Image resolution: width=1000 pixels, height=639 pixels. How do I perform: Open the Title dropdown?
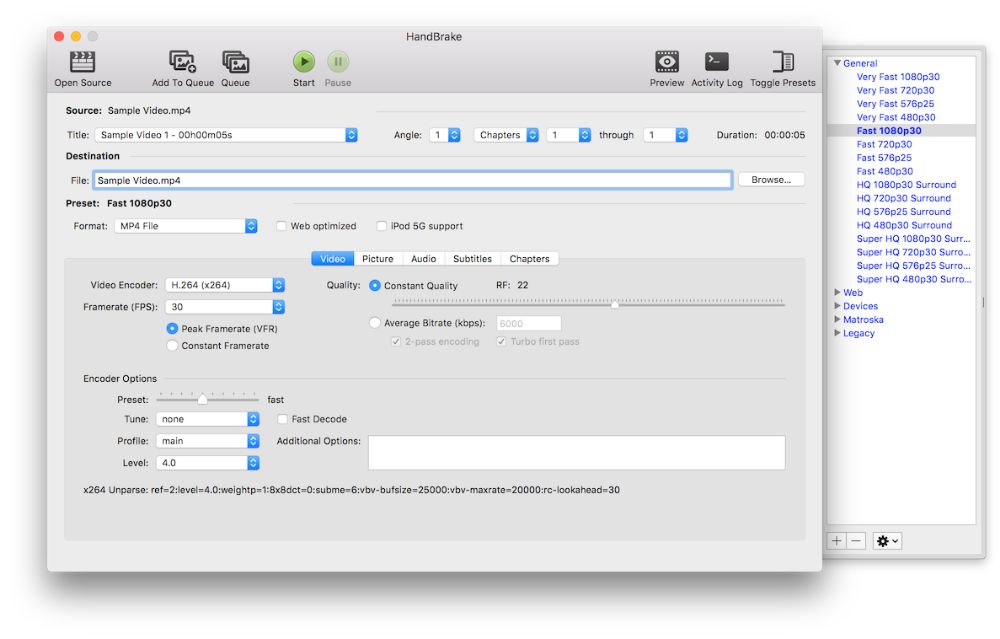coord(226,135)
